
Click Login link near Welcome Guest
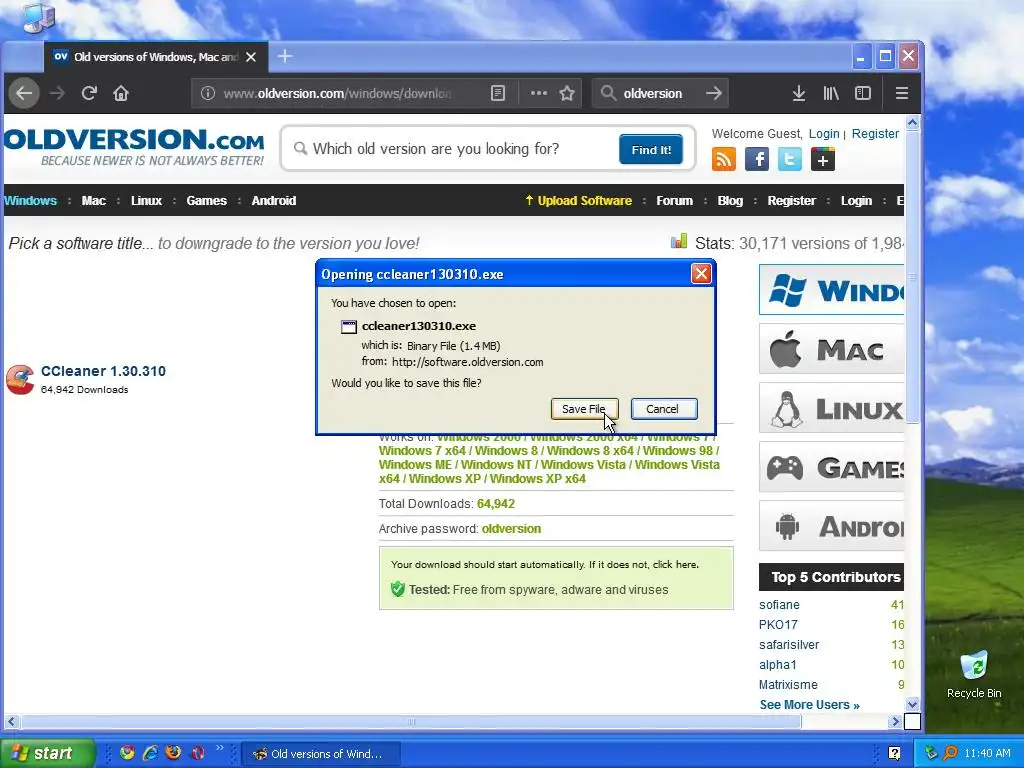tap(824, 133)
